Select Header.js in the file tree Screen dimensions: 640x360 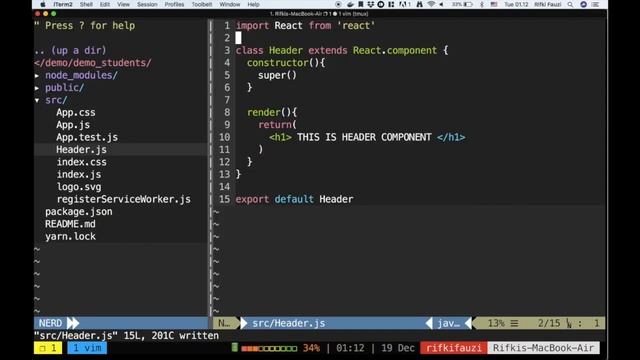point(81,149)
